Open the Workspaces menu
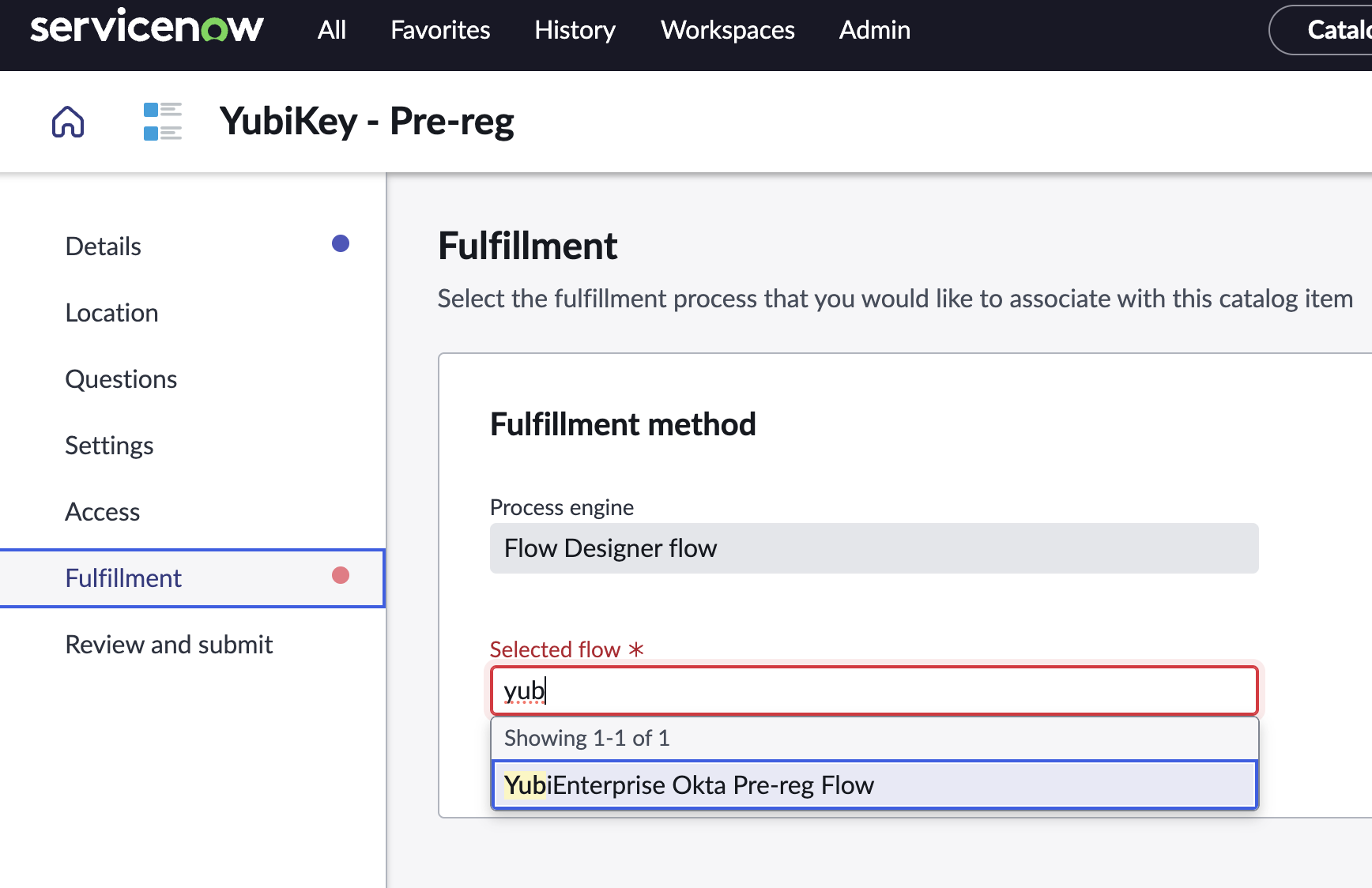Screen dimensions: 1372x888 pos(728,30)
